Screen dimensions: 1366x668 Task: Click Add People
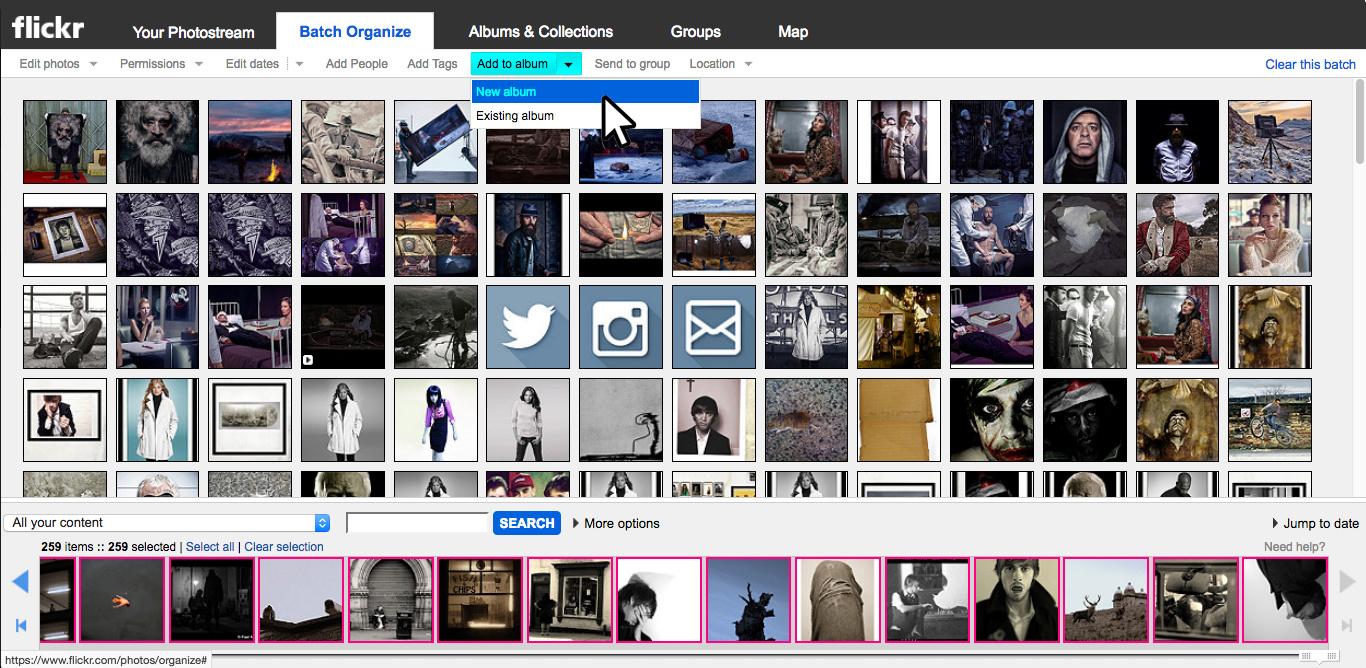pyautogui.click(x=357, y=64)
